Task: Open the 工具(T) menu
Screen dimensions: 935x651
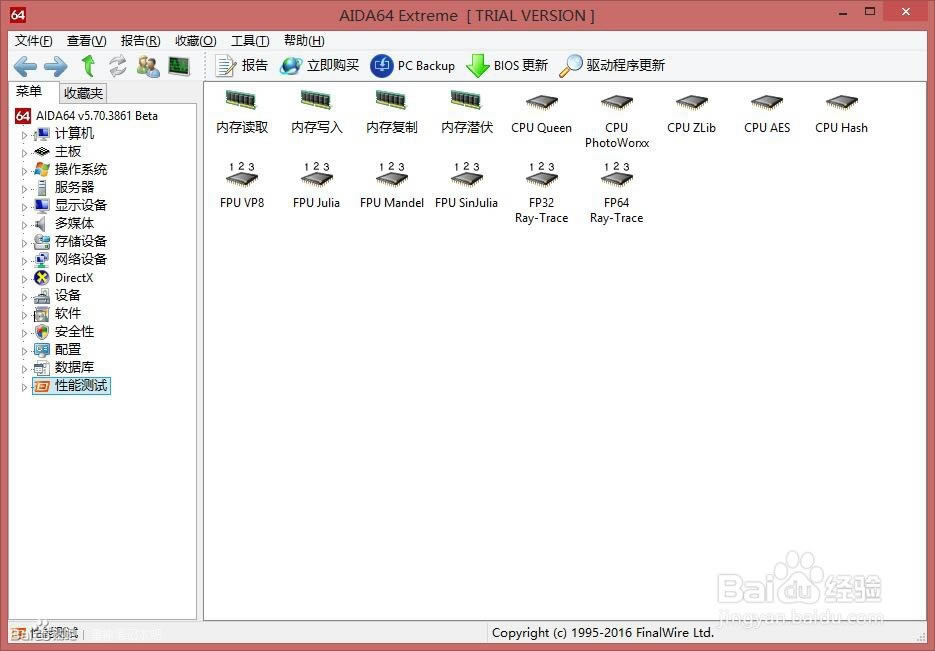Action: (x=250, y=41)
